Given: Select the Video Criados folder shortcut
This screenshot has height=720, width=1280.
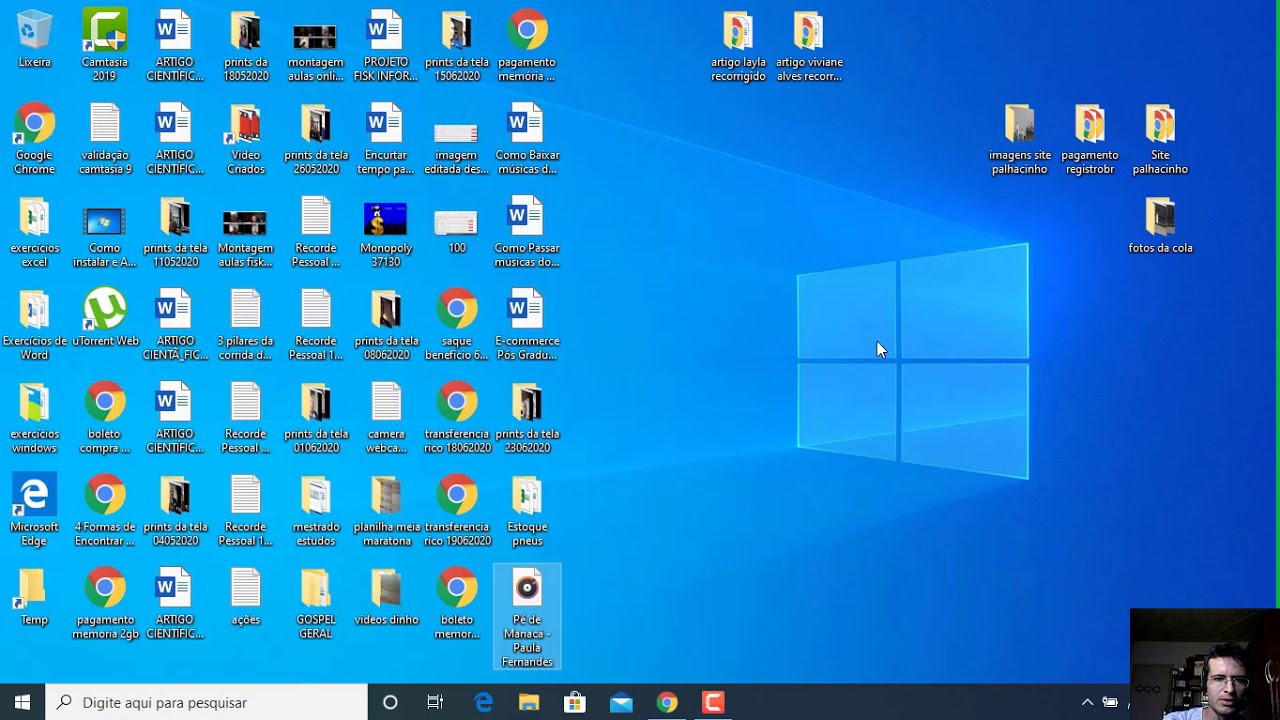Looking at the screenshot, I should point(246,139).
